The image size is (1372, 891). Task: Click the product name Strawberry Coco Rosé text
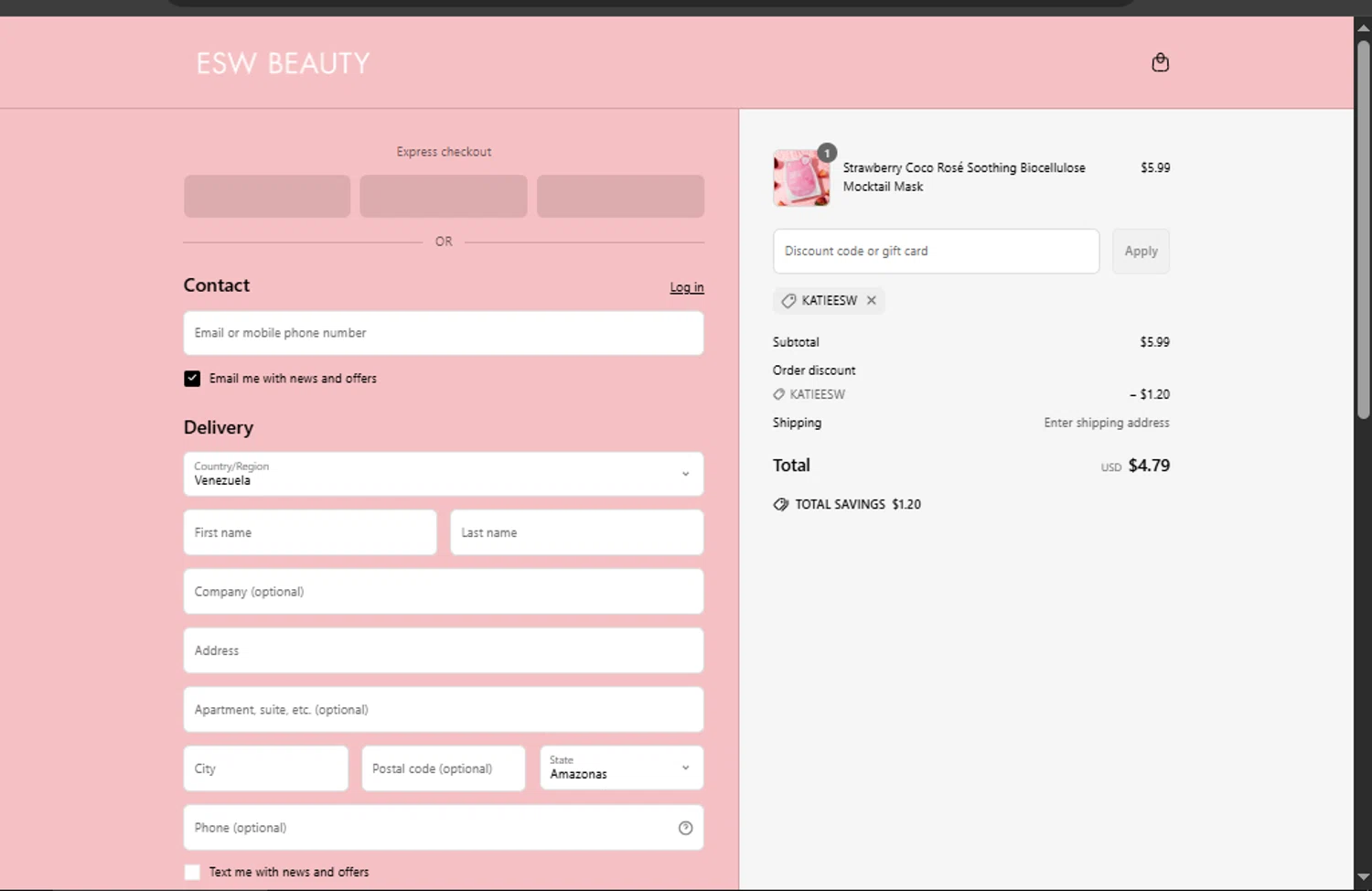(x=964, y=177)
